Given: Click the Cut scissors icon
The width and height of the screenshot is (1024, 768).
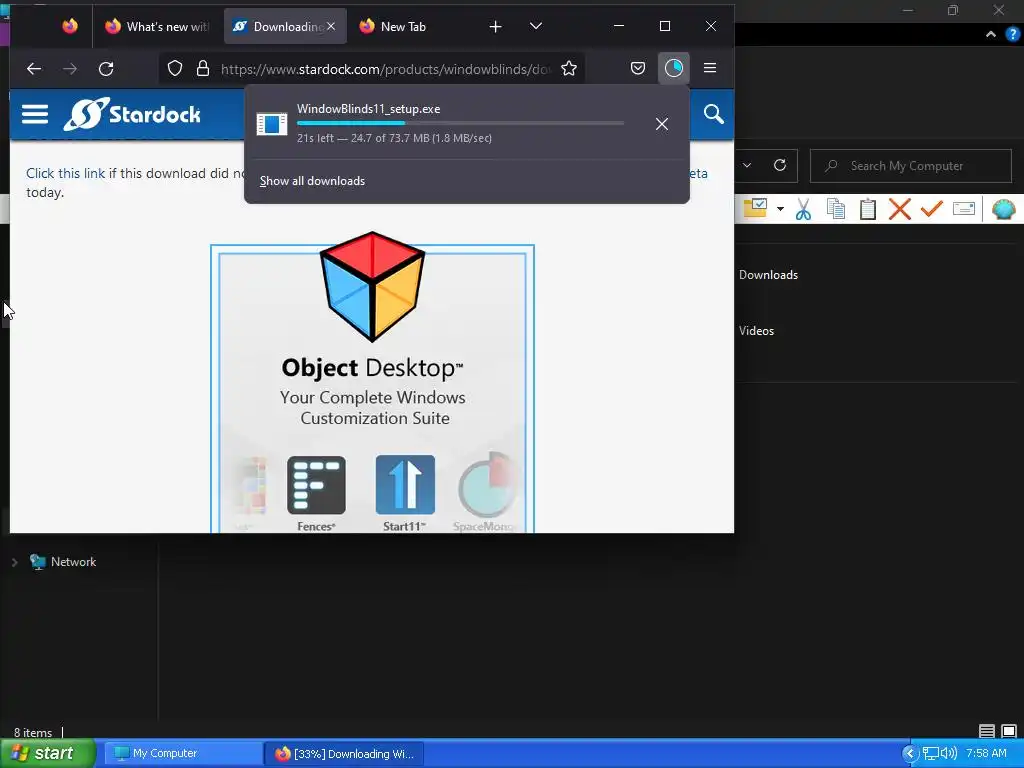Looking at the screenshot, I should pyautogui.click(x=804, y=209).
